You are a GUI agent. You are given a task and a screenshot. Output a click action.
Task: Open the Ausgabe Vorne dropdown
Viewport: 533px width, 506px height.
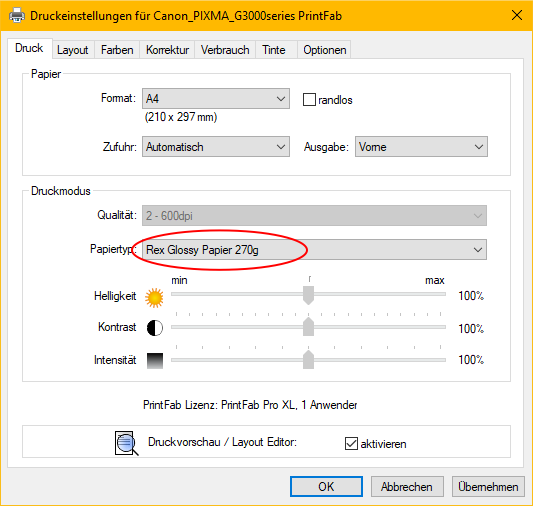click(421, 146)
